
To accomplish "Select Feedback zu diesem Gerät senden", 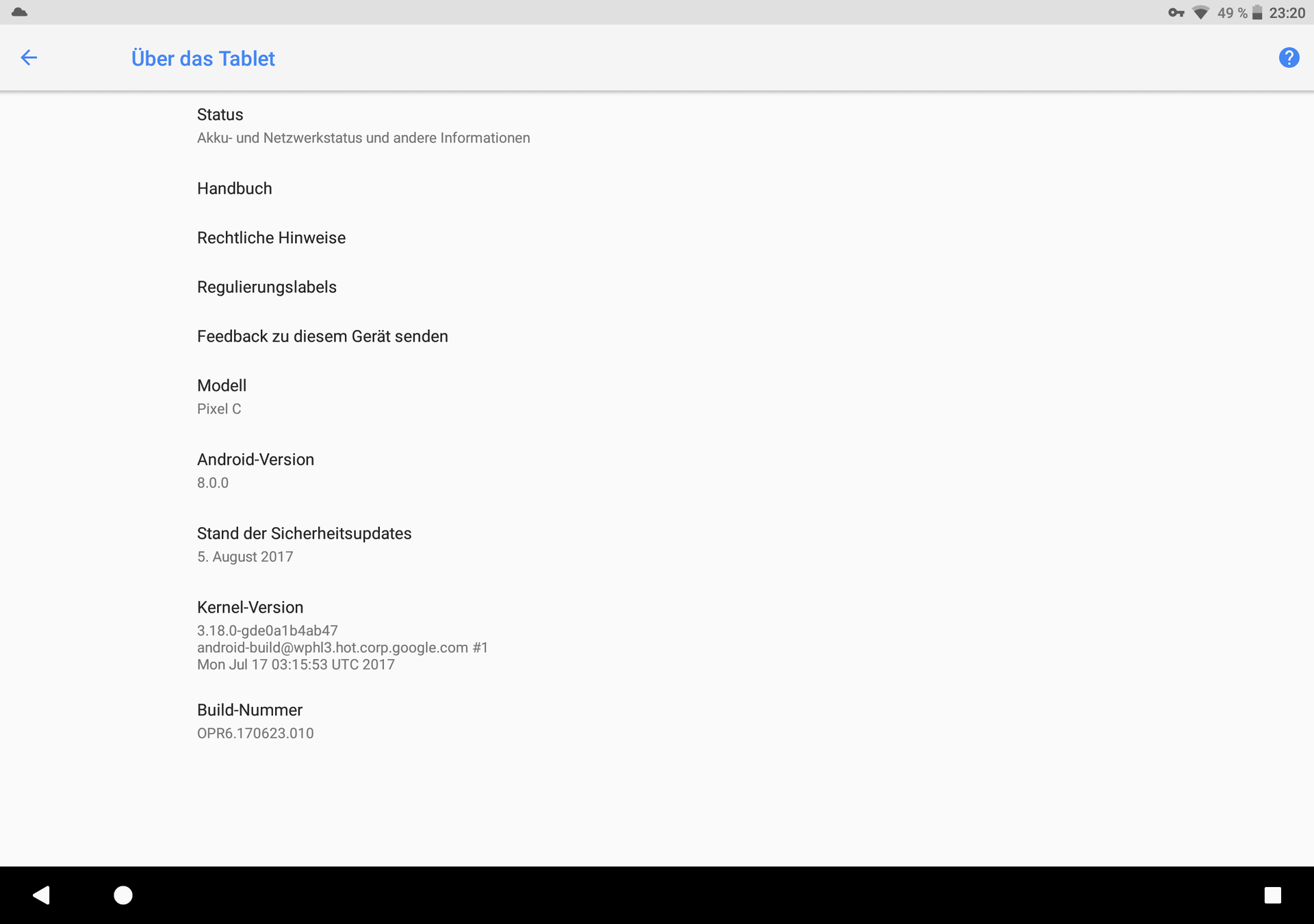I will (657, 336).
